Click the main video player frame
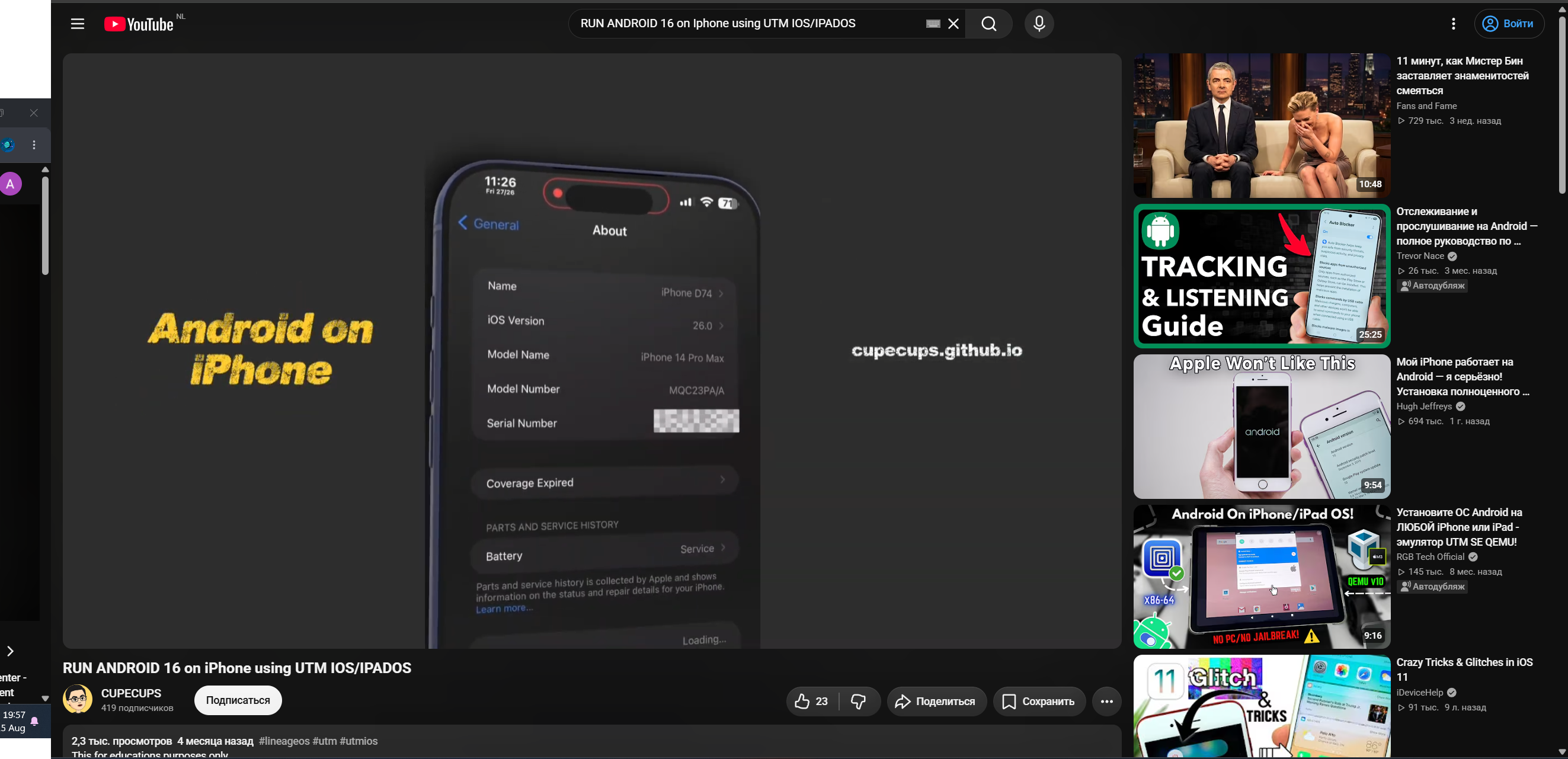Screen dimensions: 1568x759 (x=591, y=351)
